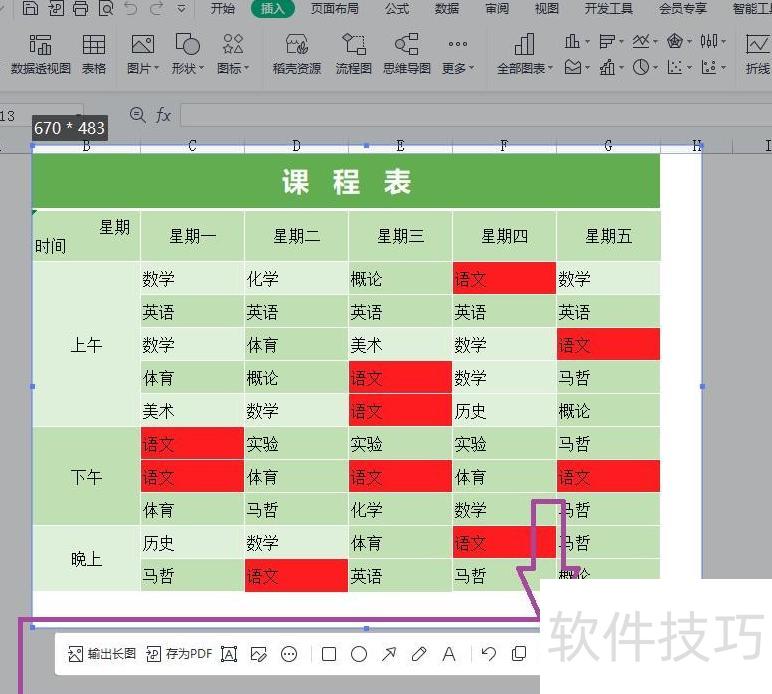Open the bar chart type dropdown
This screenshot has height=694, width=772.
pos(611,41)
